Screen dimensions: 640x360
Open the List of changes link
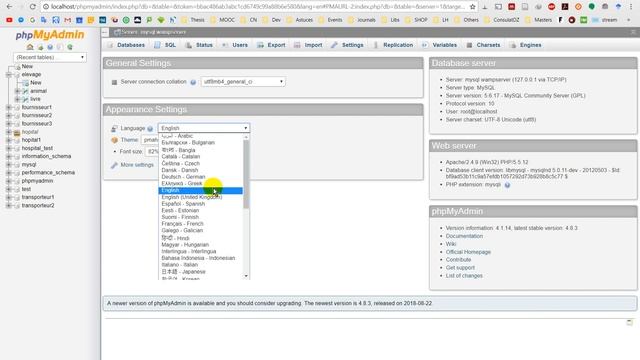(464, 276)
